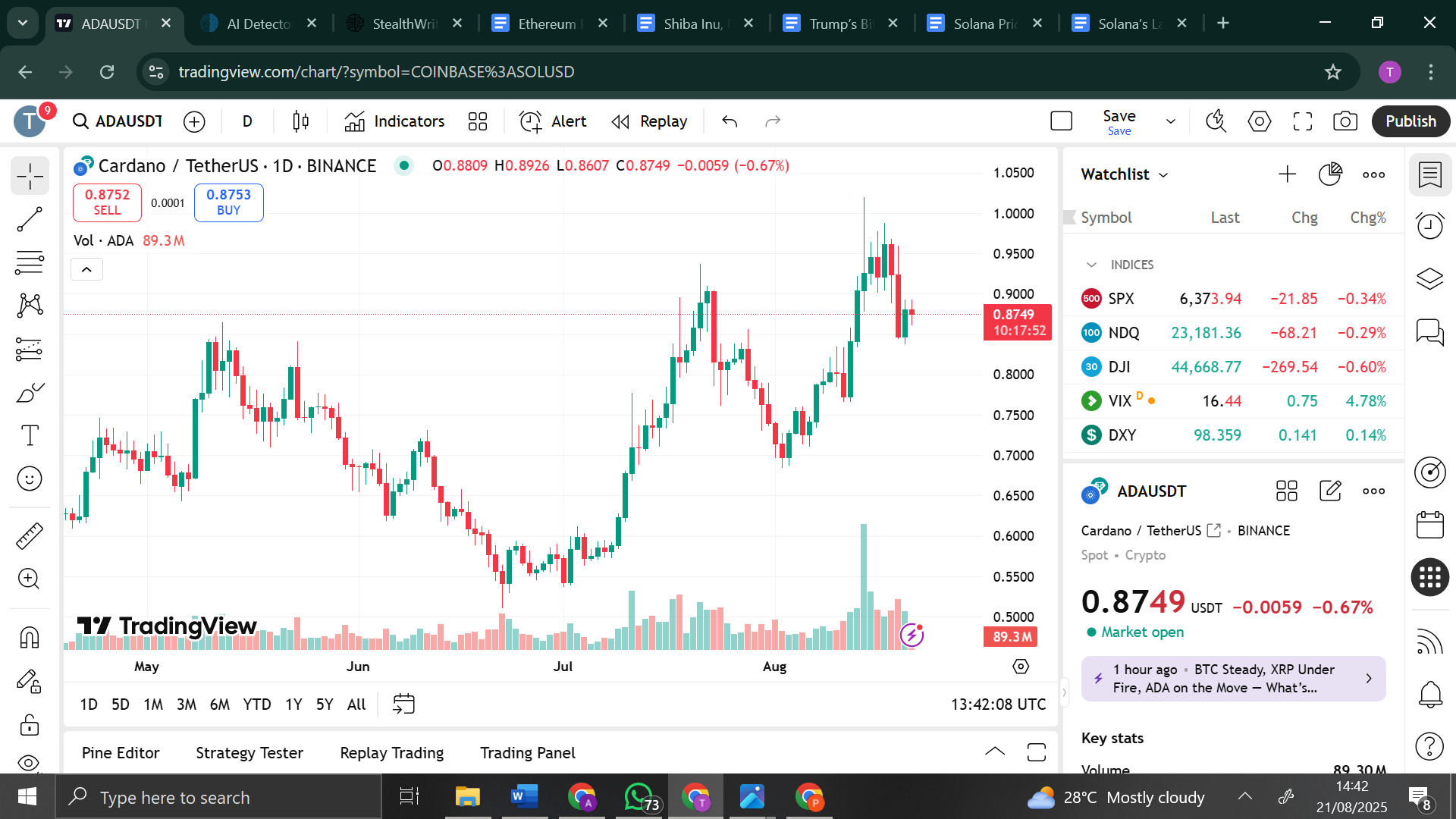
Task: Expand the Watchlist dropdown
Action: 1125,174
